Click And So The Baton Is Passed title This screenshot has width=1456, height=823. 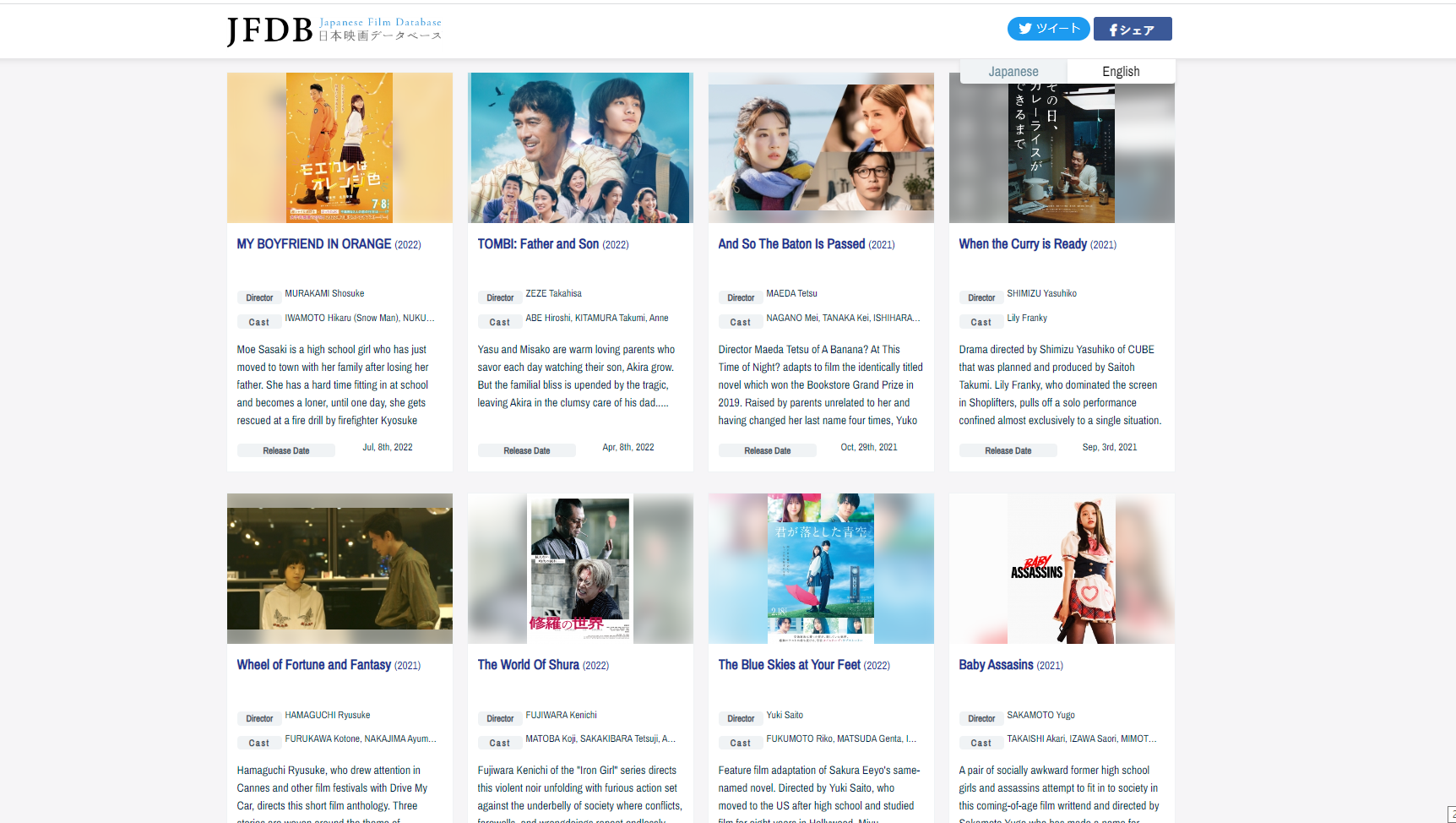point(791,244)
